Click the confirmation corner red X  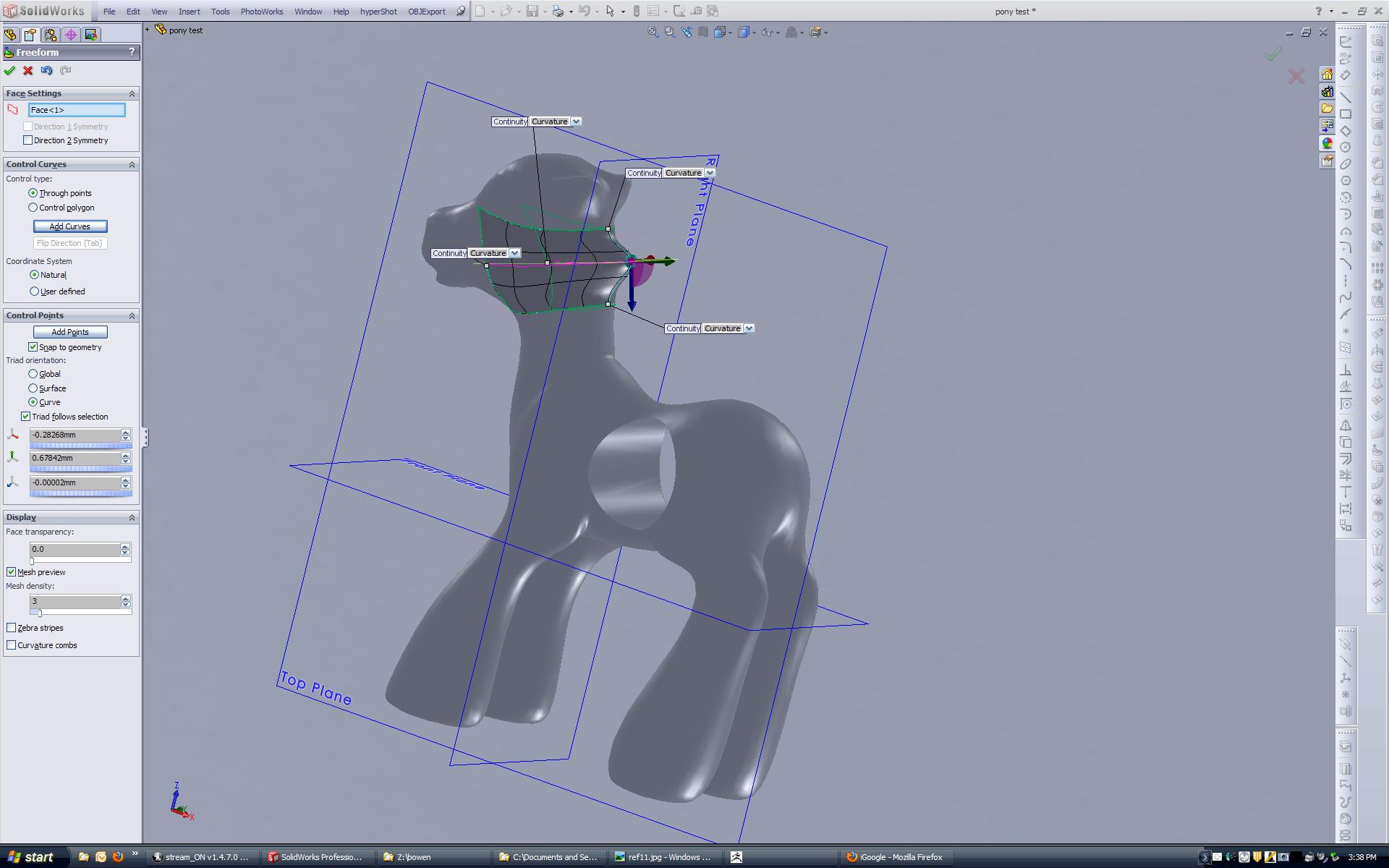1296,76
